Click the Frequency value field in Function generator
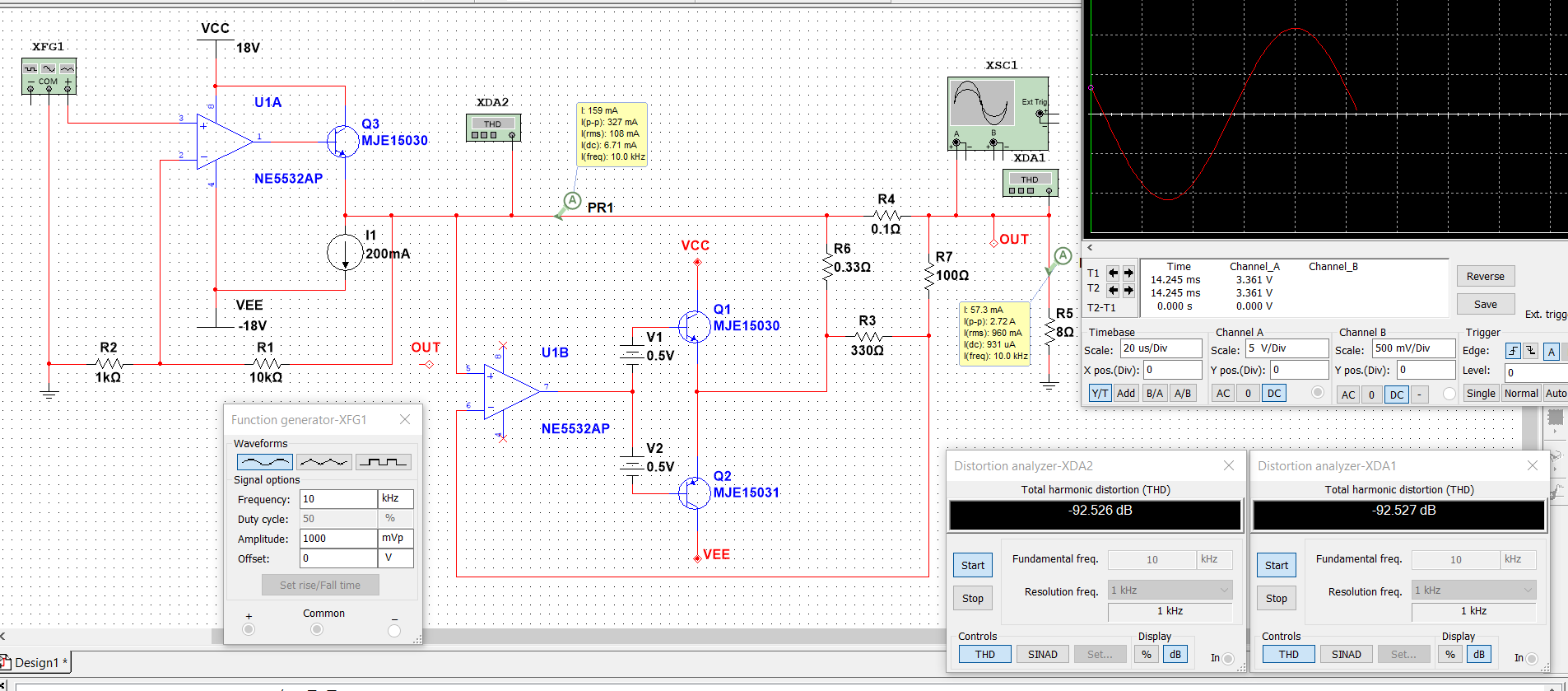 coord(338,499)
